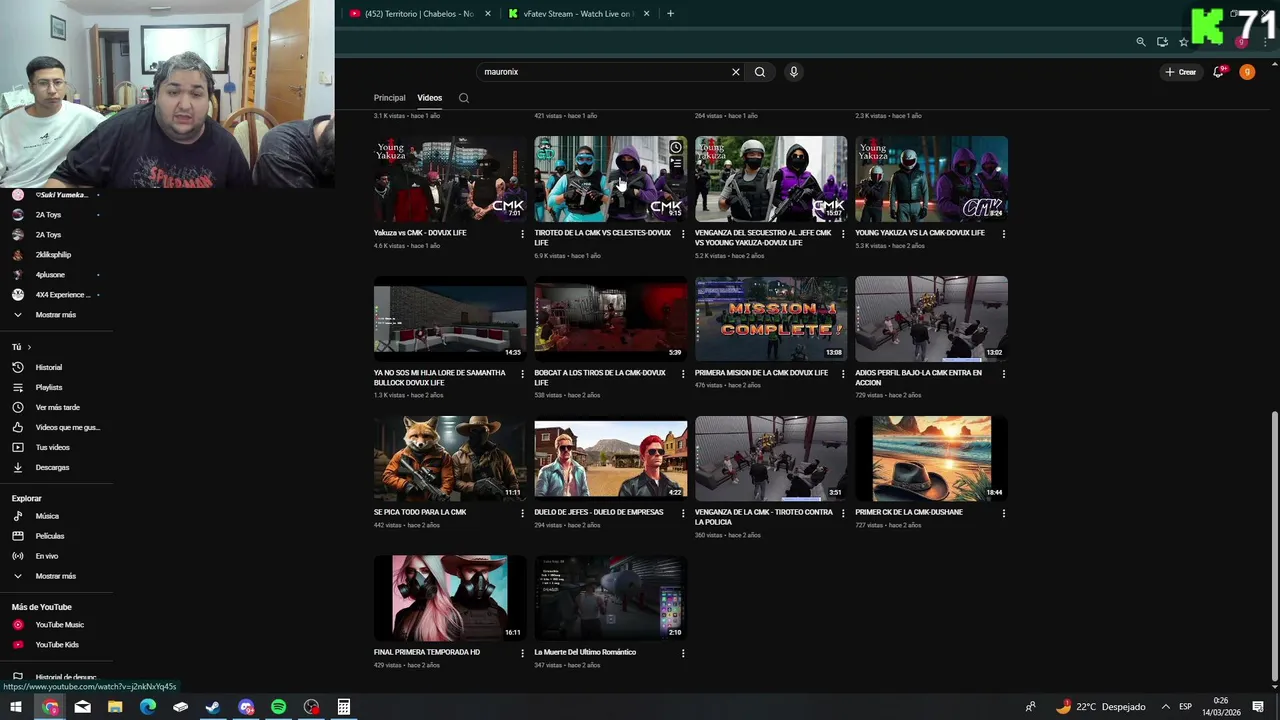This screenshot has height=720, width=1280.
Task: Open options for YA NO SOS MI HIJA video
Action: [x=522, y=374]
